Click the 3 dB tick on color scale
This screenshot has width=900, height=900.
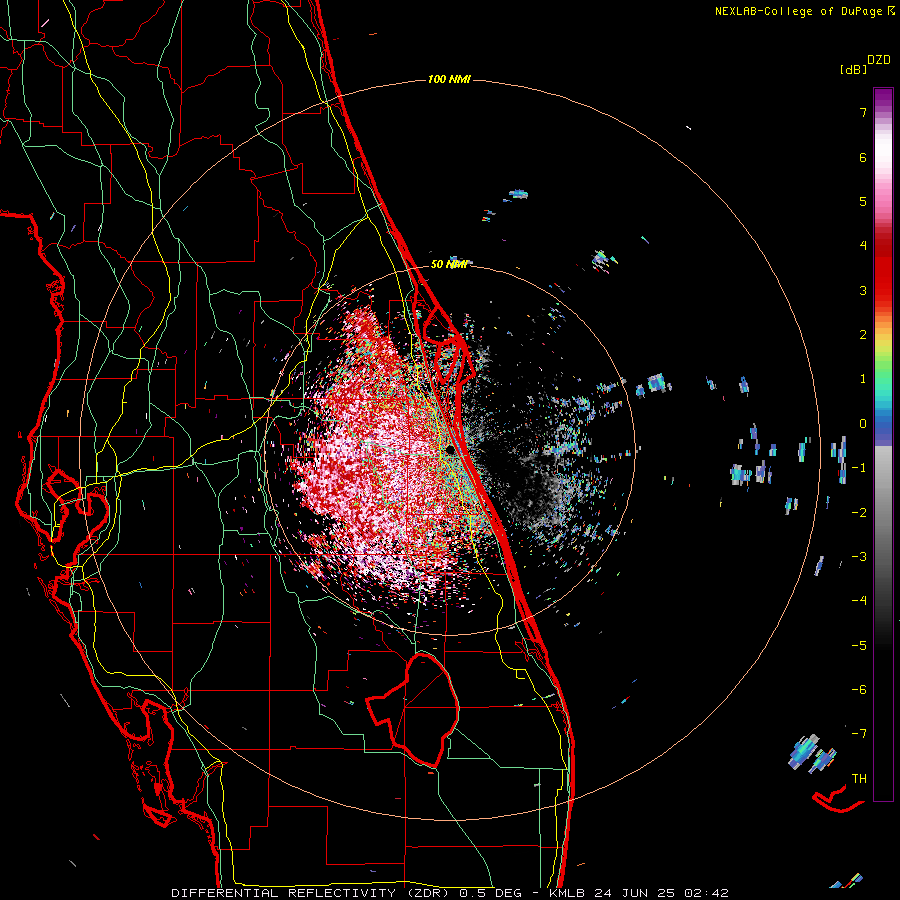coord(863,290)
